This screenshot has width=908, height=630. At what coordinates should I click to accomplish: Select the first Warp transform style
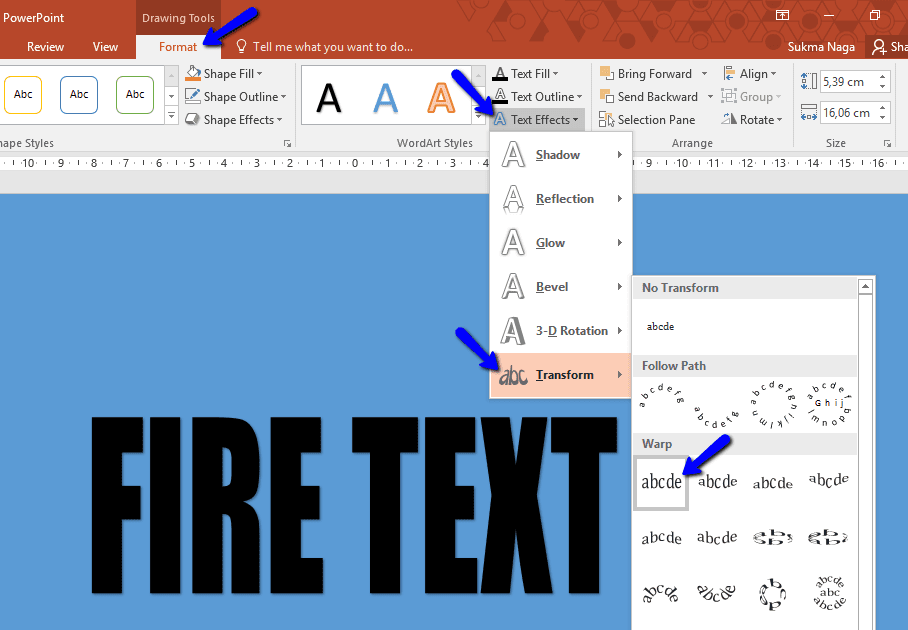660,481
